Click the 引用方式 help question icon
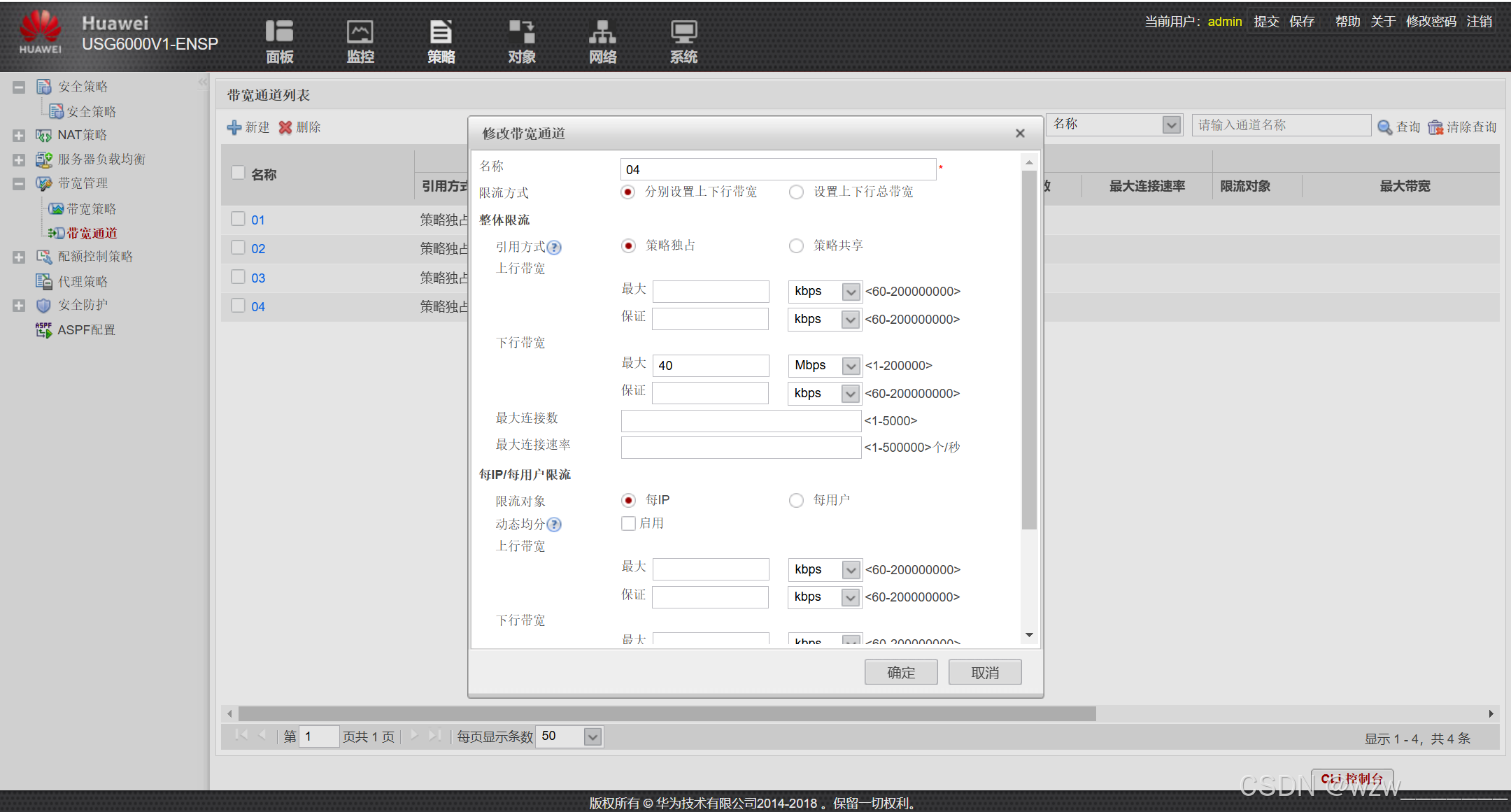This screenshot has width=1511, height=812. tap(554, 248)
